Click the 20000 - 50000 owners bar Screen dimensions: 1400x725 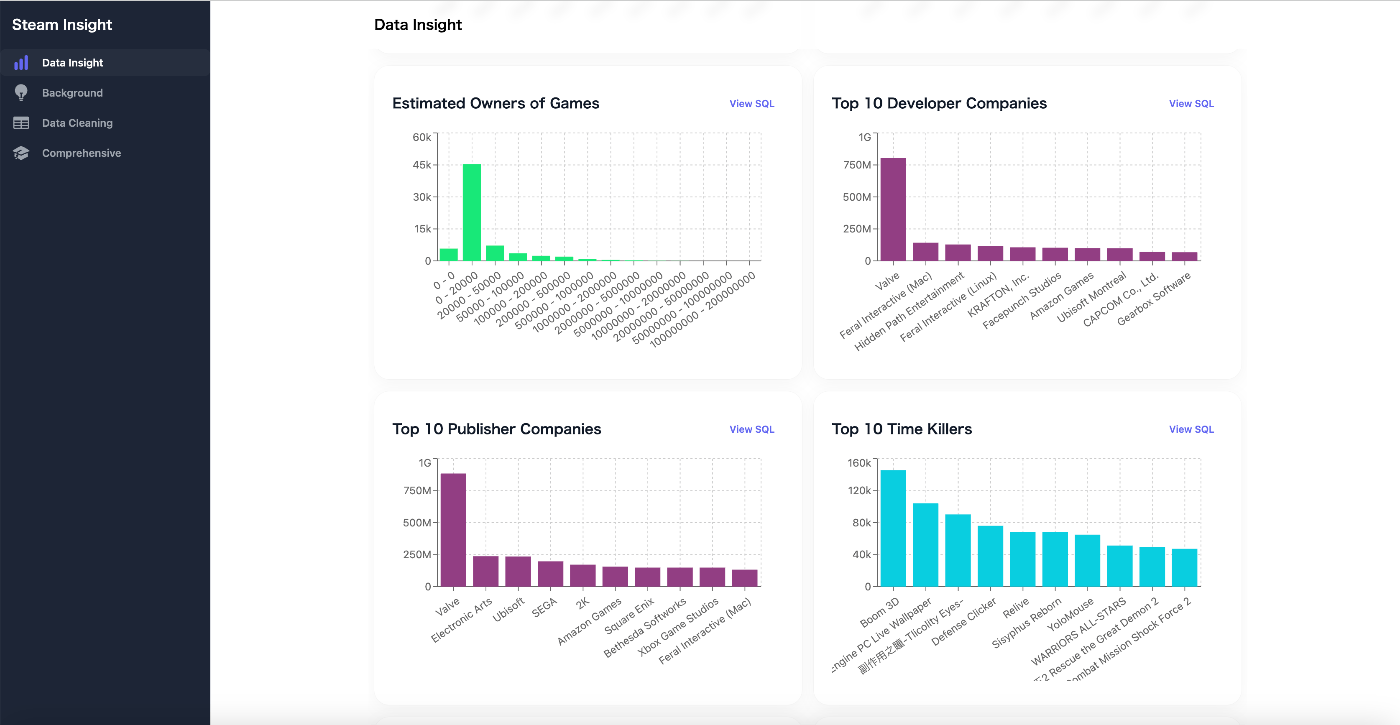click(495, 253)
